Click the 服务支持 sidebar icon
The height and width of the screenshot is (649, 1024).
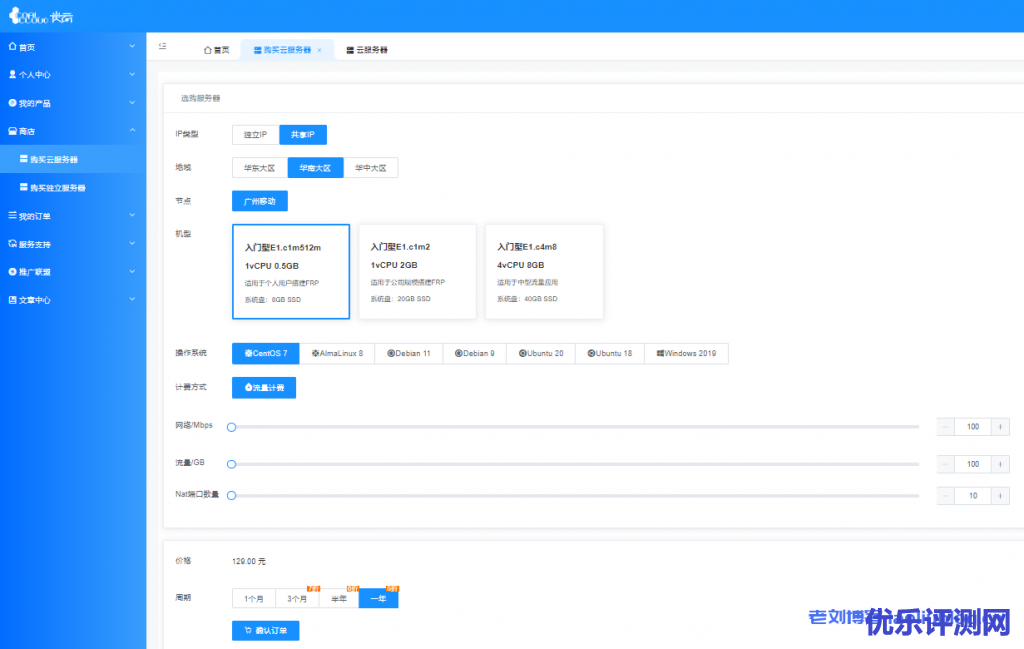12,243
